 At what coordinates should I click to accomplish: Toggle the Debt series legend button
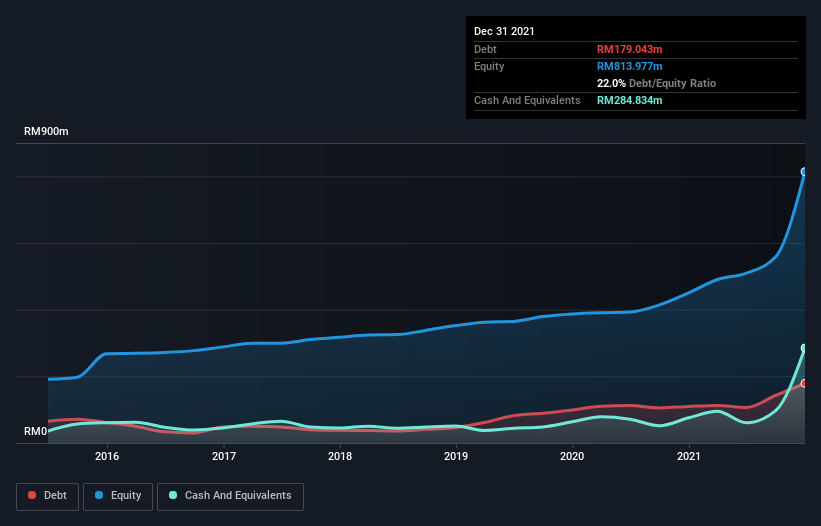48,496
